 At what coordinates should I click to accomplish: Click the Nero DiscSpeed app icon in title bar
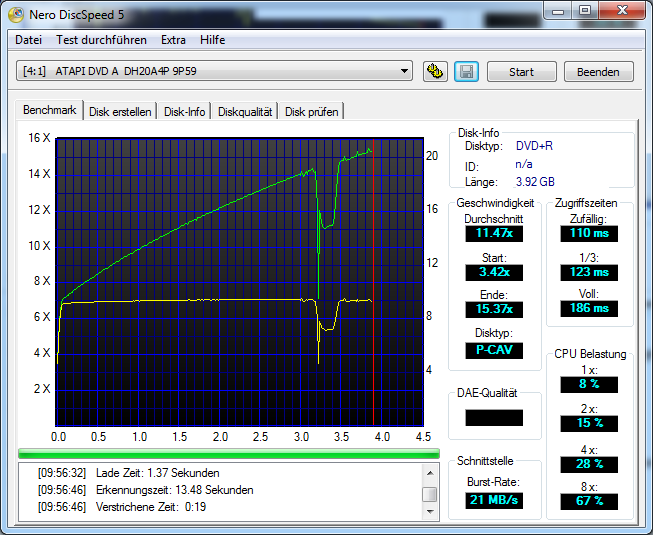(16, 15)
